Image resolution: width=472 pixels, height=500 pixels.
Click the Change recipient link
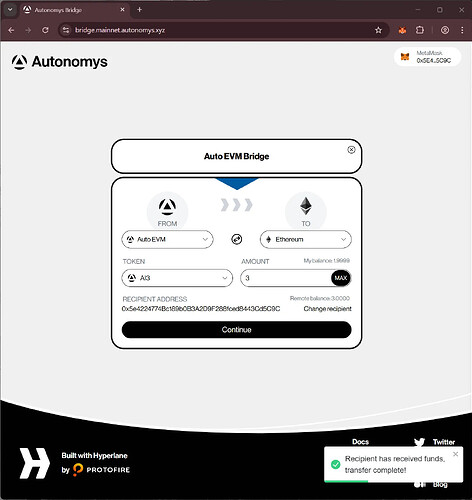[x=327, y=309]
